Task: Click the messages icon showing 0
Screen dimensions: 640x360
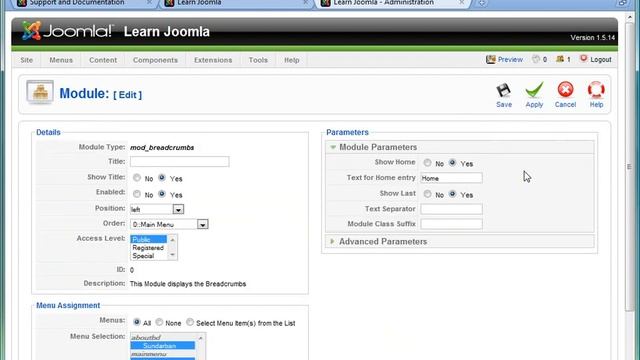Action: (536, 60)
